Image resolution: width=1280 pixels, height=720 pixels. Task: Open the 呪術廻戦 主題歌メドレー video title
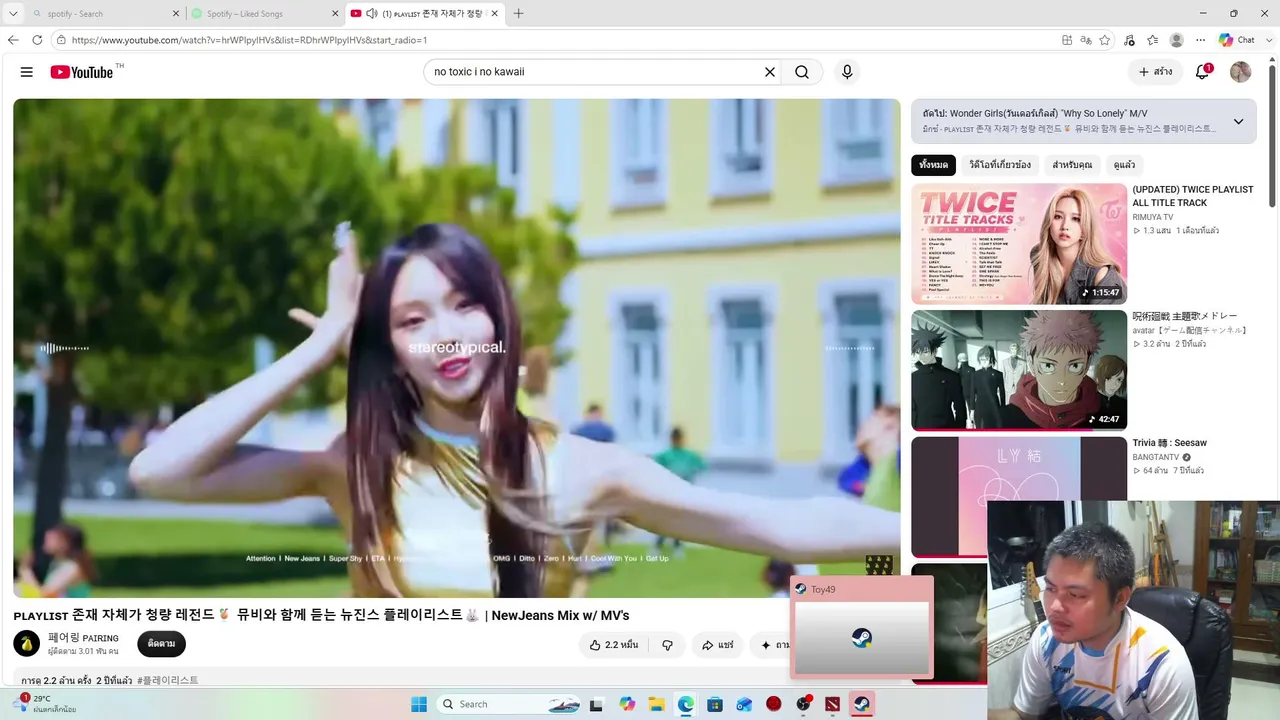click(x=1185, y=316)
